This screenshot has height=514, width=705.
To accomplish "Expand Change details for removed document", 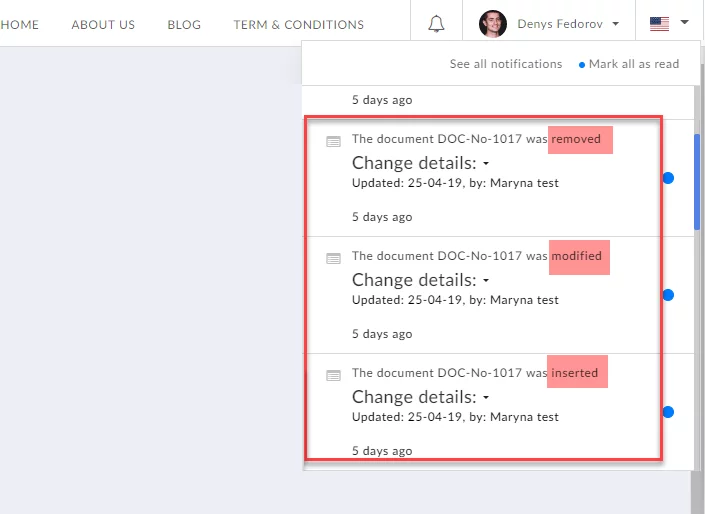I will (x=420, y=163).
